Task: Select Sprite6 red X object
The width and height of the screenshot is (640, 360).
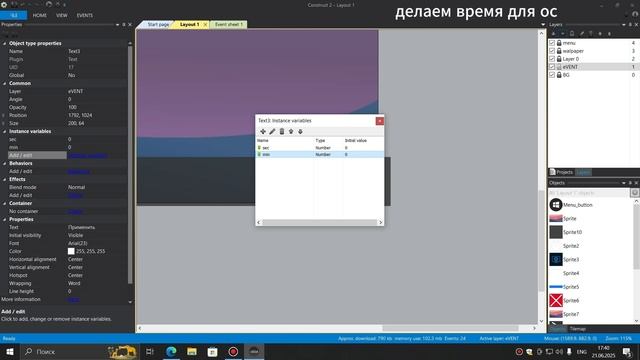Action: click(x=564, y=300)
